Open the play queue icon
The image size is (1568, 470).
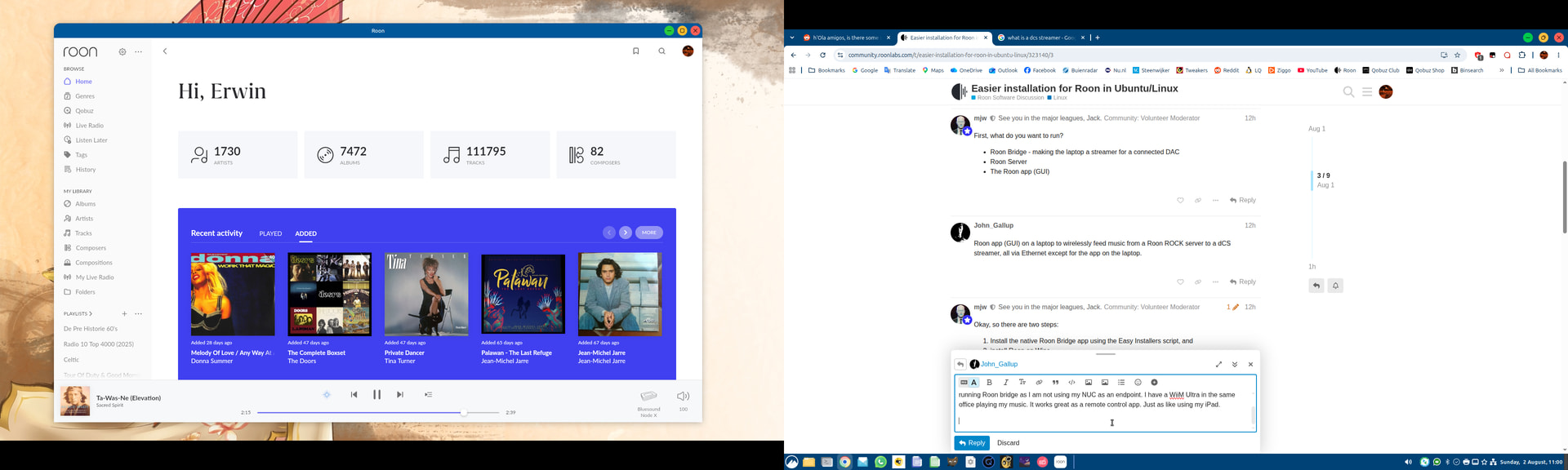coord(428,394)
